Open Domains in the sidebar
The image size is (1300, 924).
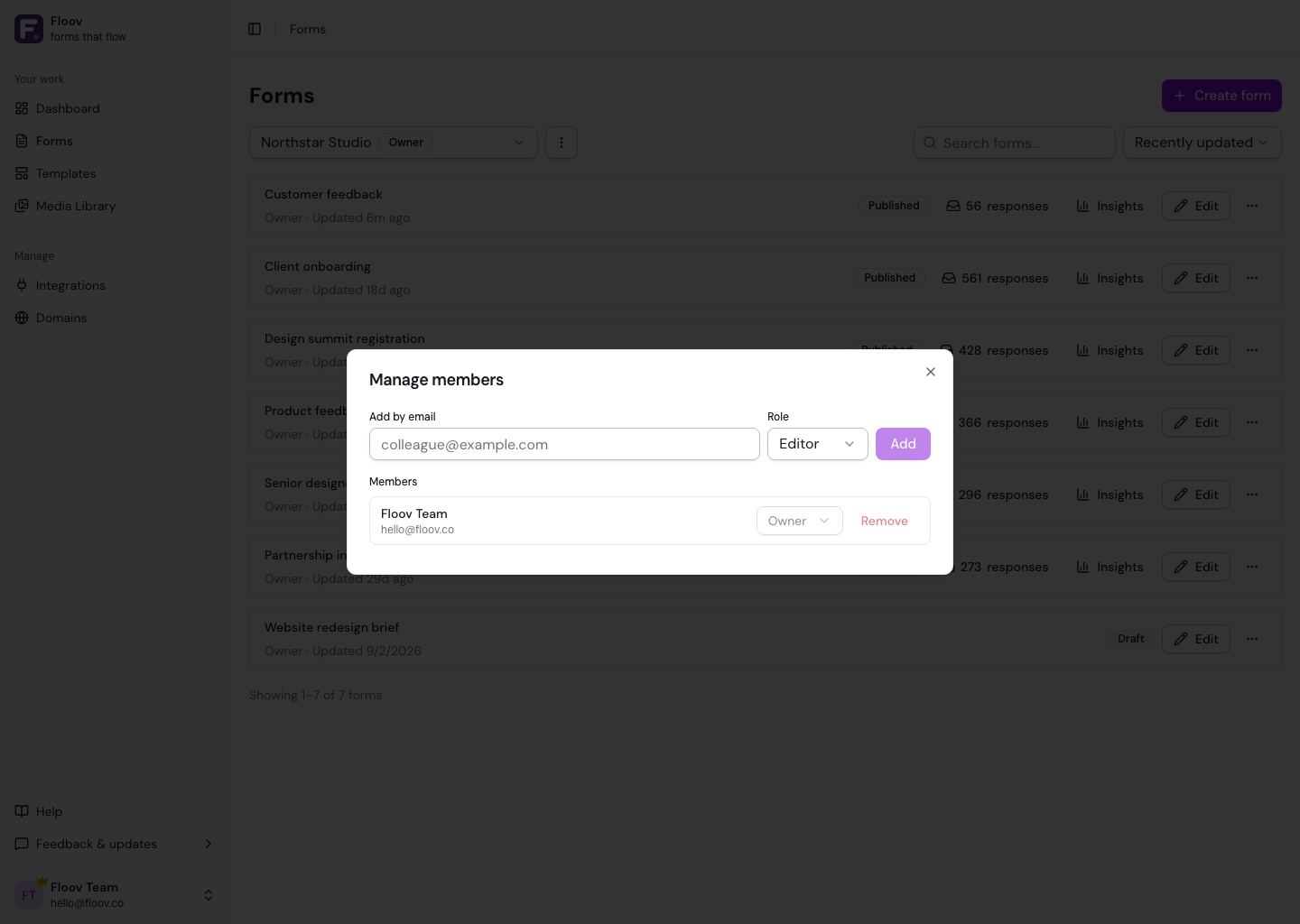pyautogui.click(x=116, y=318)
